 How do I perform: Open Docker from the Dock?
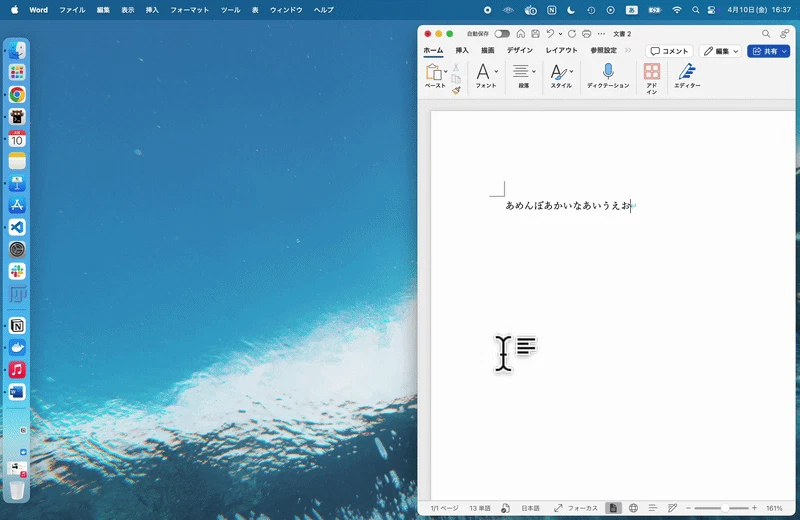point(17,348)
